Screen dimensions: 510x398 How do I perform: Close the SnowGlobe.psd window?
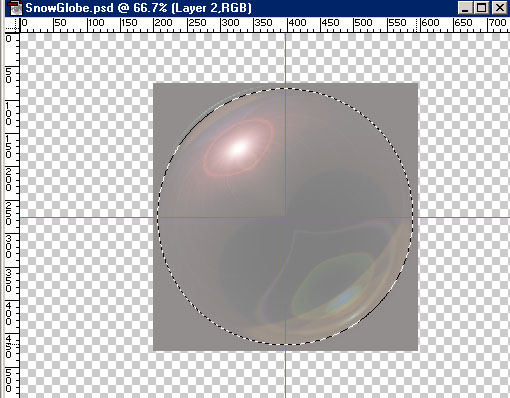point(500,8)
